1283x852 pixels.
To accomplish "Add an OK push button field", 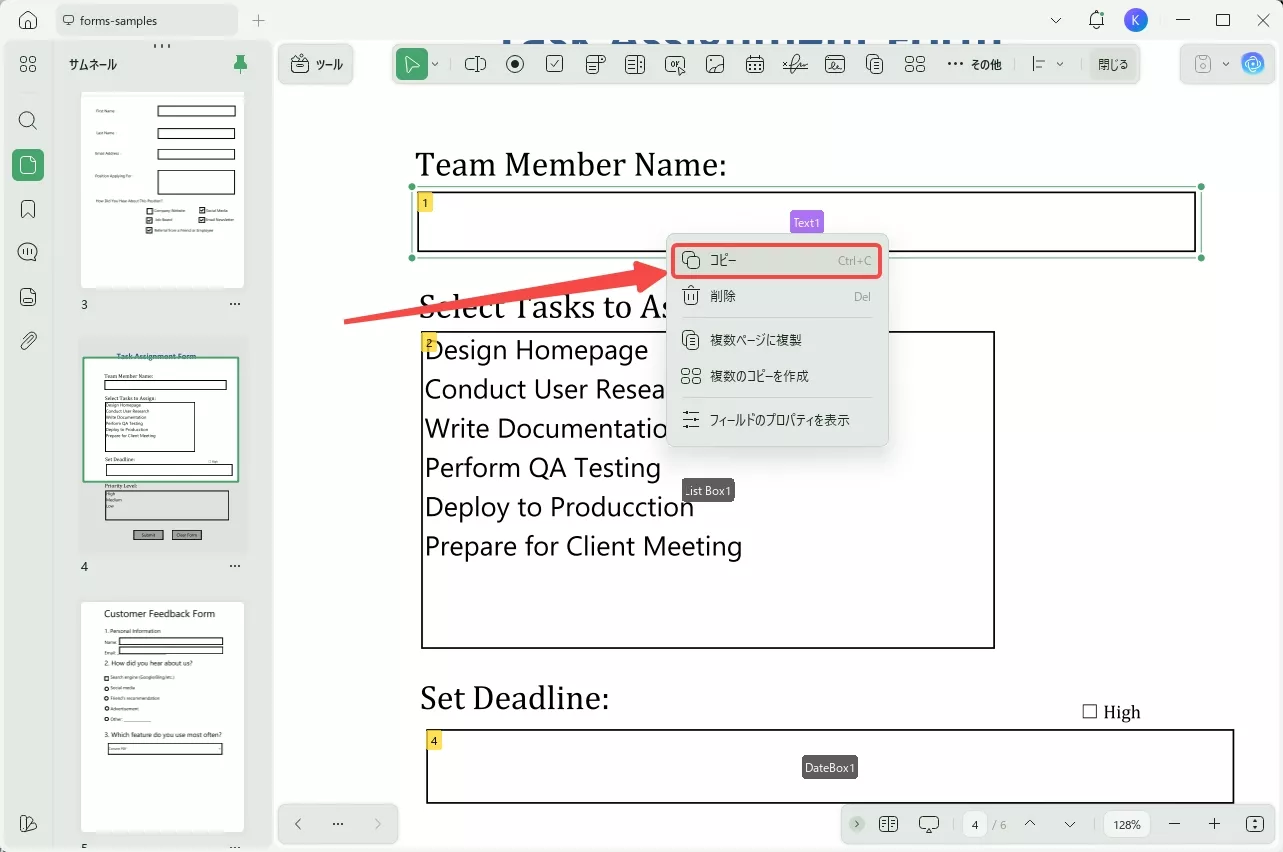I will tap(675, 64).
